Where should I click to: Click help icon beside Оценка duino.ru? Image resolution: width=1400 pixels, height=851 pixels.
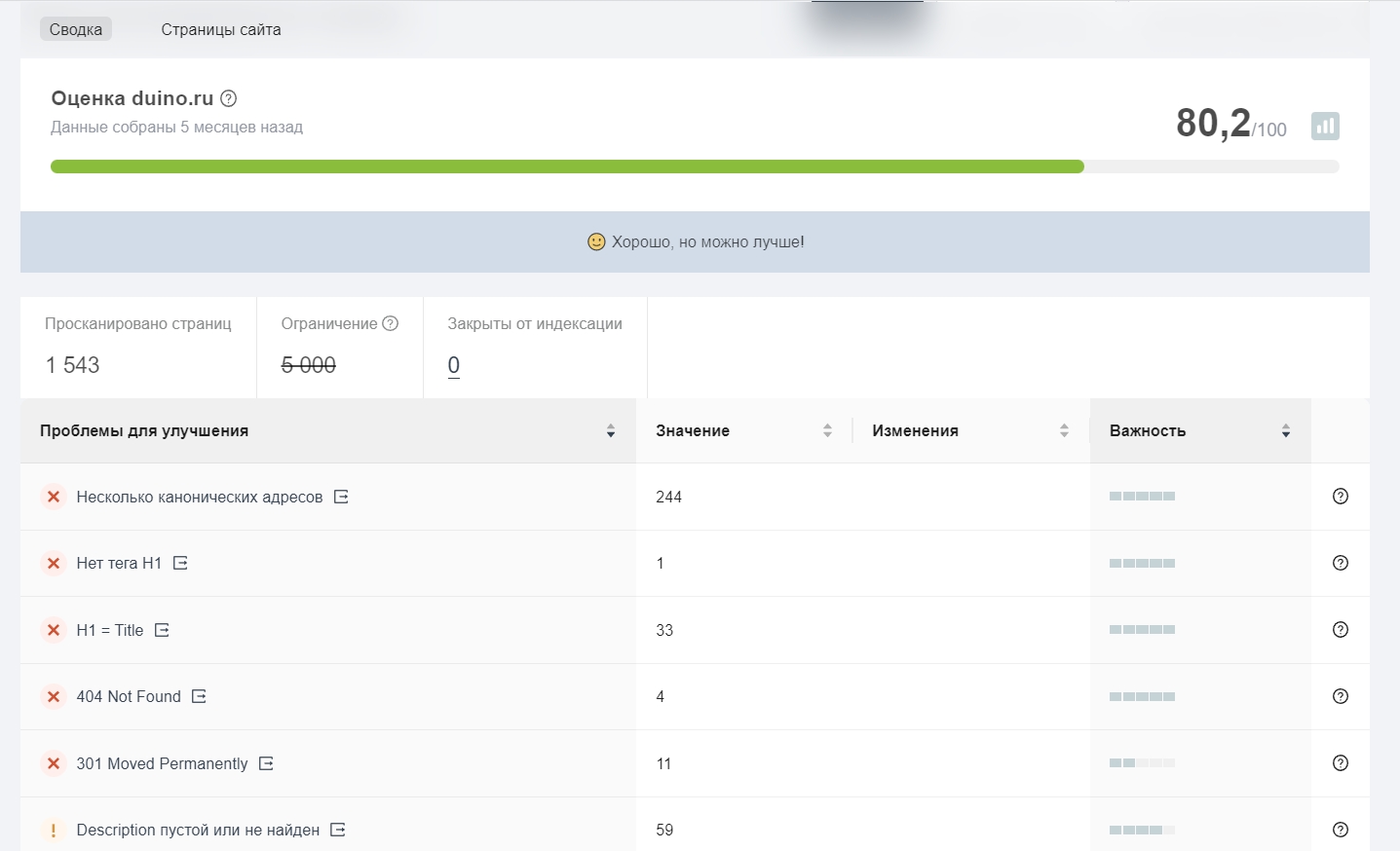click(229, 98)
